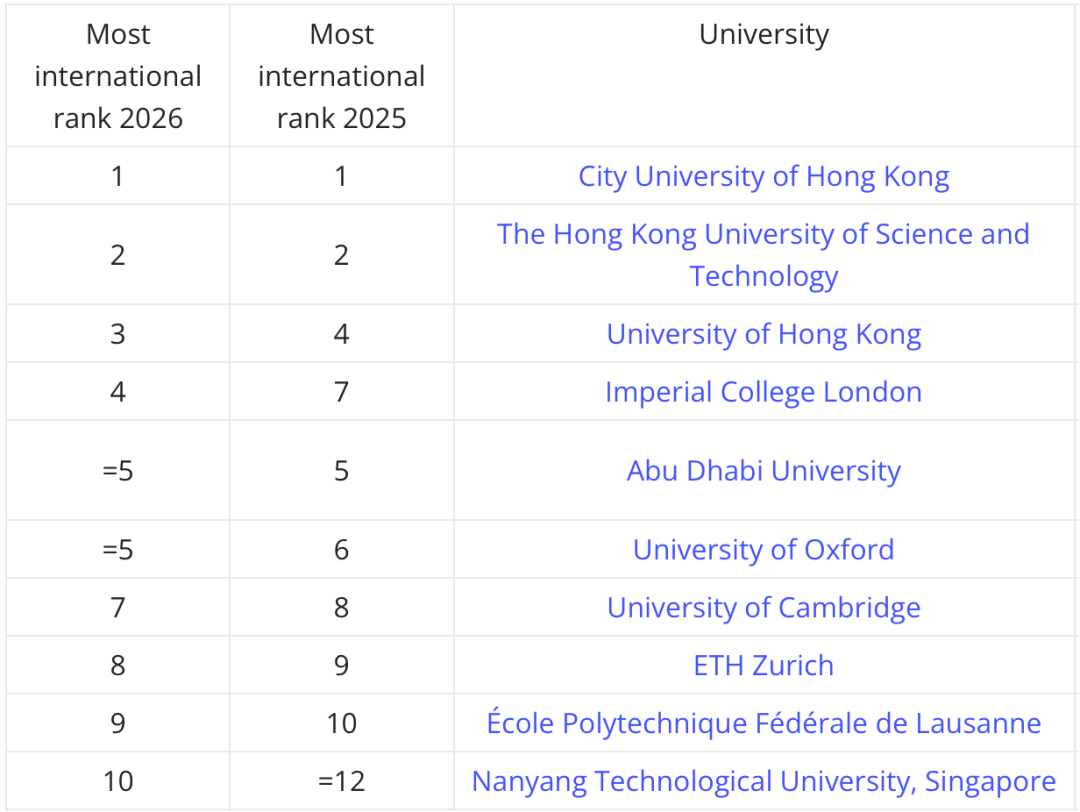Viewport: 1080px width, 812px height.
Task: Click the 2026 rank cell for Abu Dhabi University
Action: click(118, 471)
